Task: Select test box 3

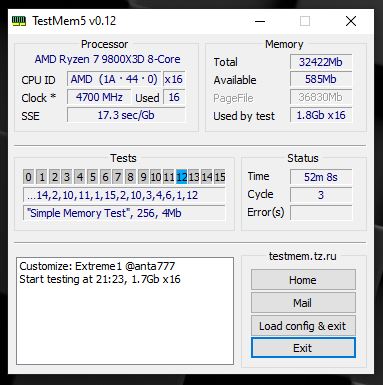Action: (x=67, y=177)
